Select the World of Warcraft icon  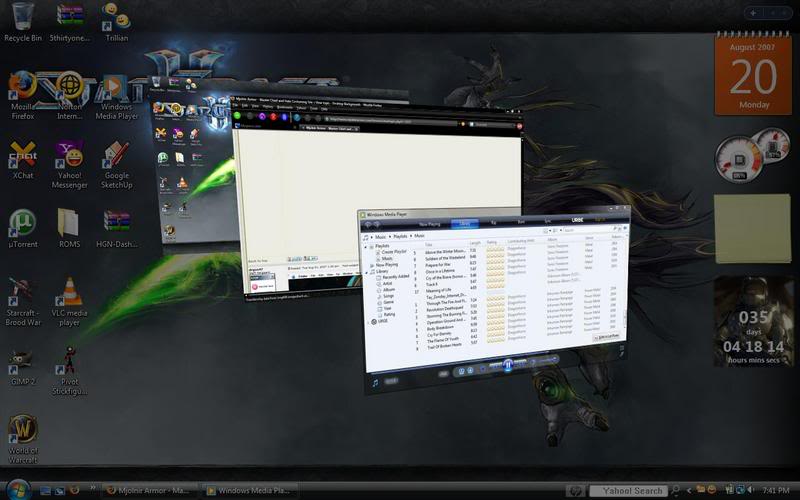click(22, 439)
